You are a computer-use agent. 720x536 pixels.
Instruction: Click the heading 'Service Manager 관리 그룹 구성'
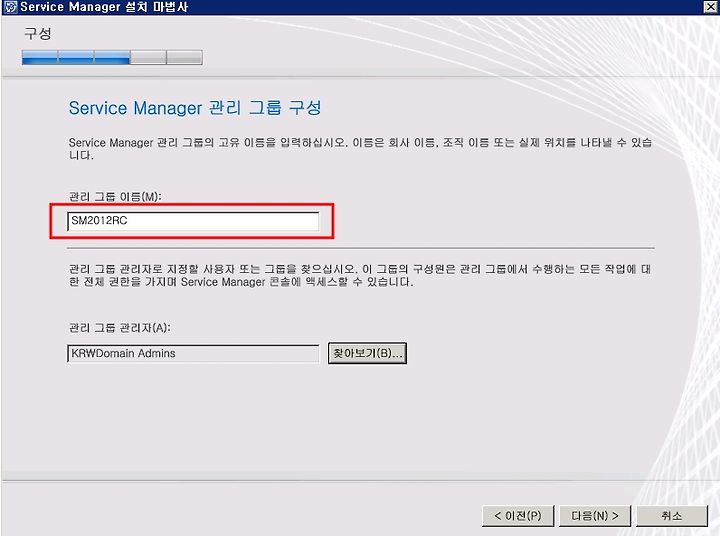pyautogui.click(x=195, y=108)
